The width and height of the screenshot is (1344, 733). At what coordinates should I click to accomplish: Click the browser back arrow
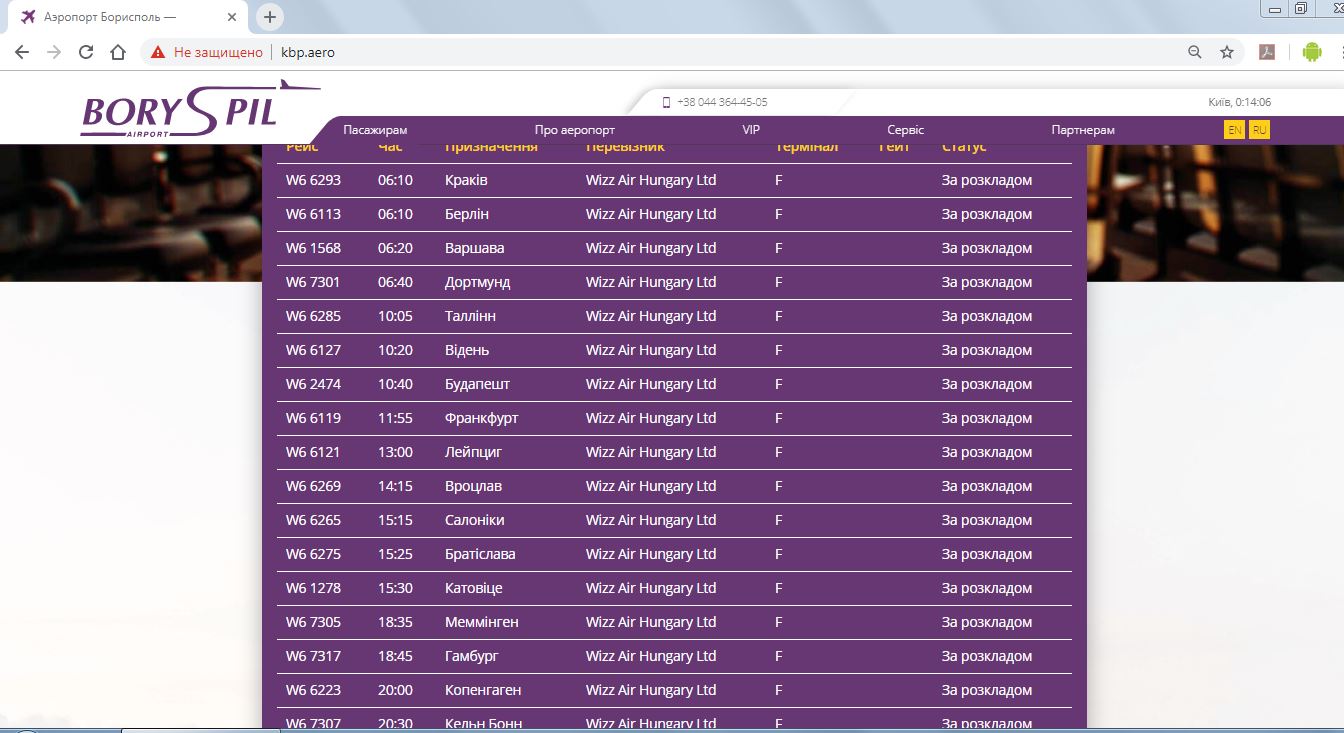[x=22, y=53]
